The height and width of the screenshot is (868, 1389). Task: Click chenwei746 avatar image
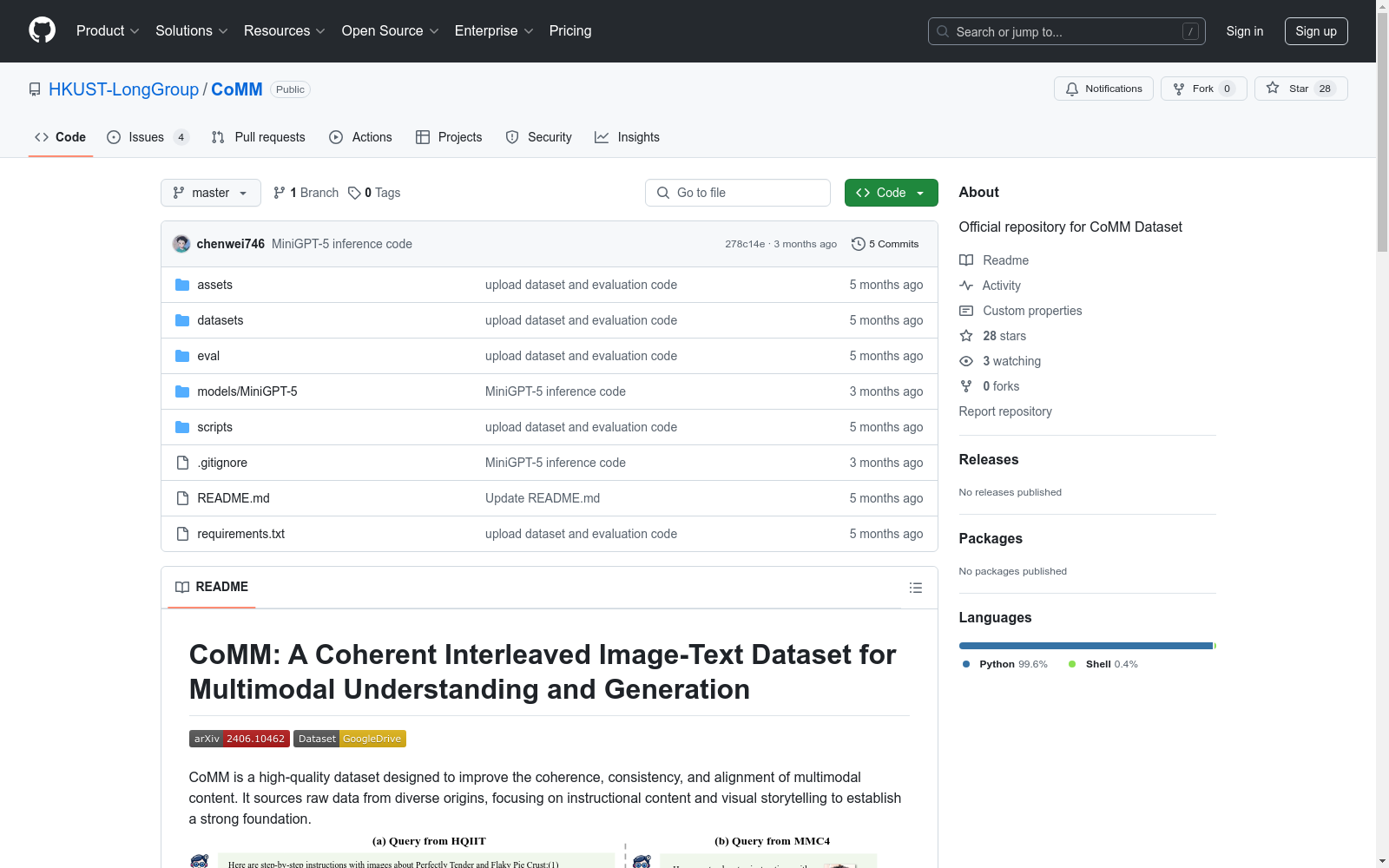[x=181, y=244]
